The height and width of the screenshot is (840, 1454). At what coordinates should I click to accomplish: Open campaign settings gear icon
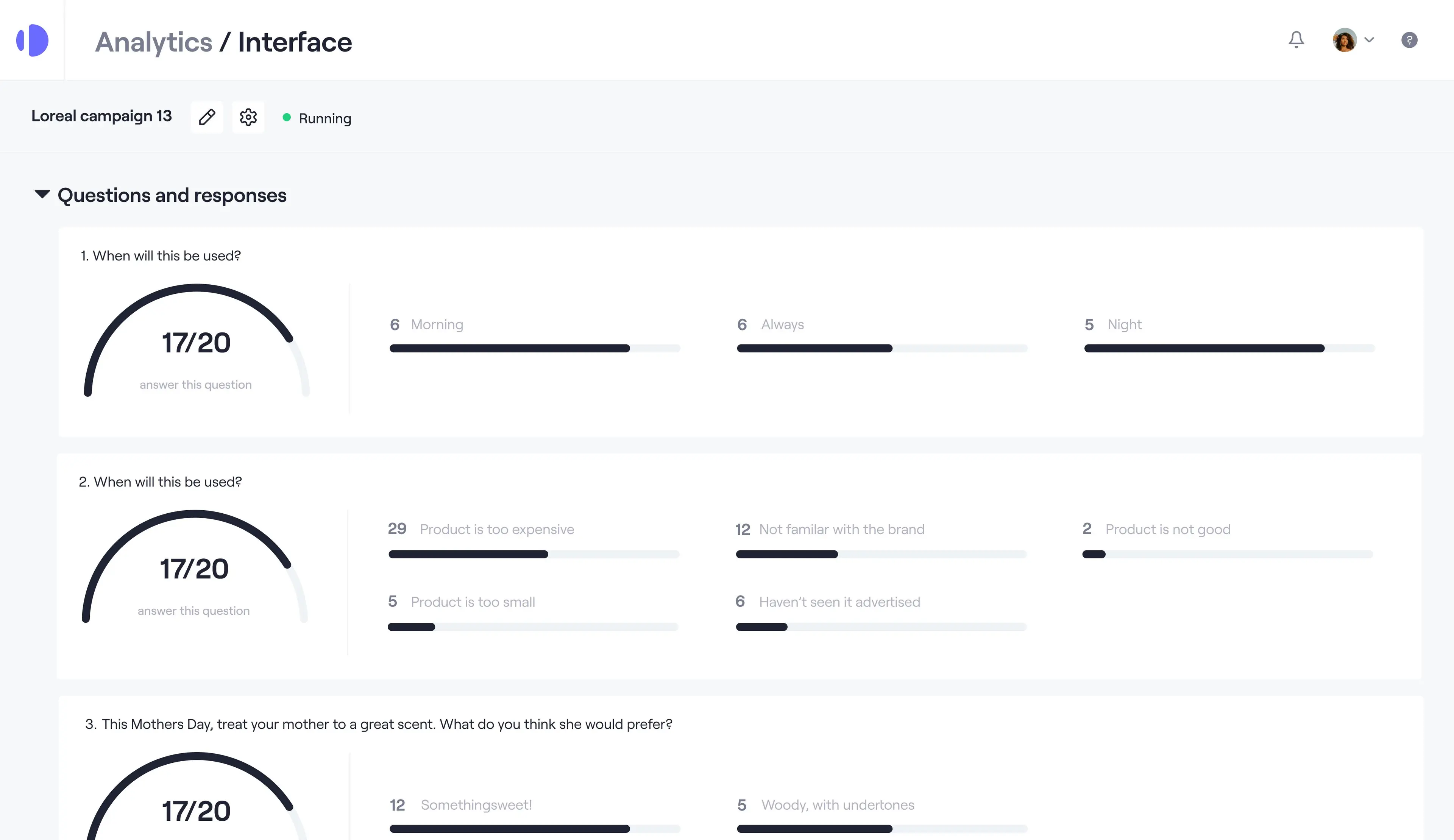pyautogui.click(x=248, y=117)
